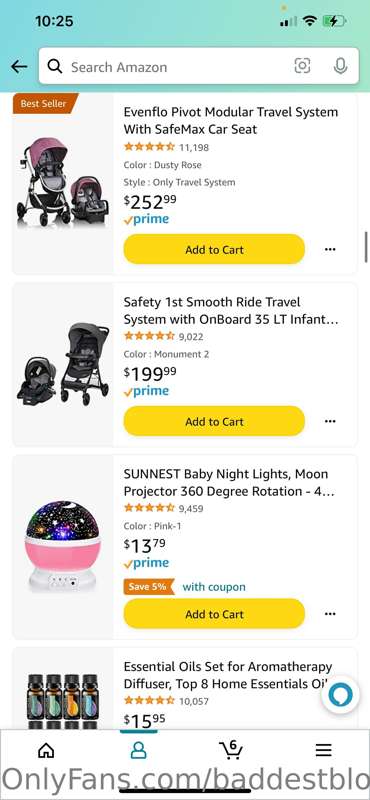
Task: Tap the Save 5% coupon badge
Action: [x=149, y=587]
